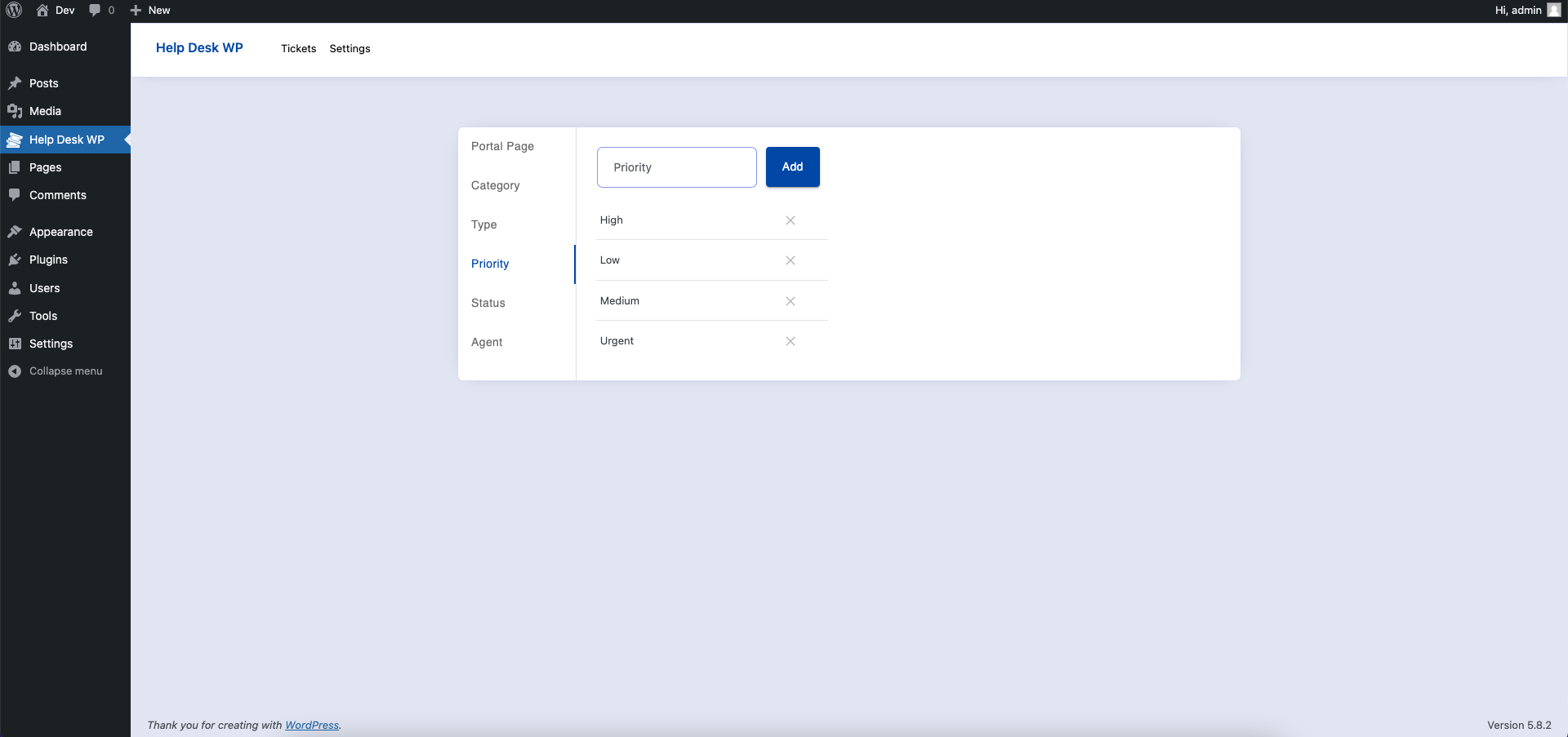
Task: Open the plugin Settings top menu
Action: 350,49
